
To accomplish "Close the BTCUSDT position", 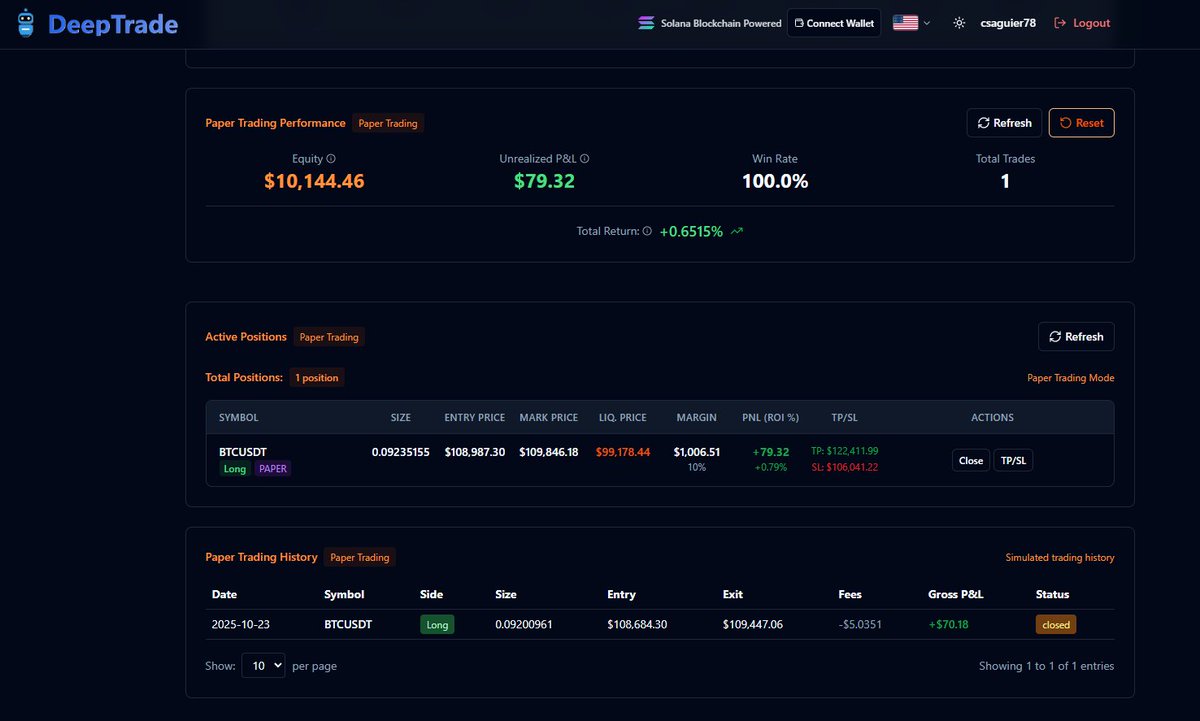I will [970, 460].
